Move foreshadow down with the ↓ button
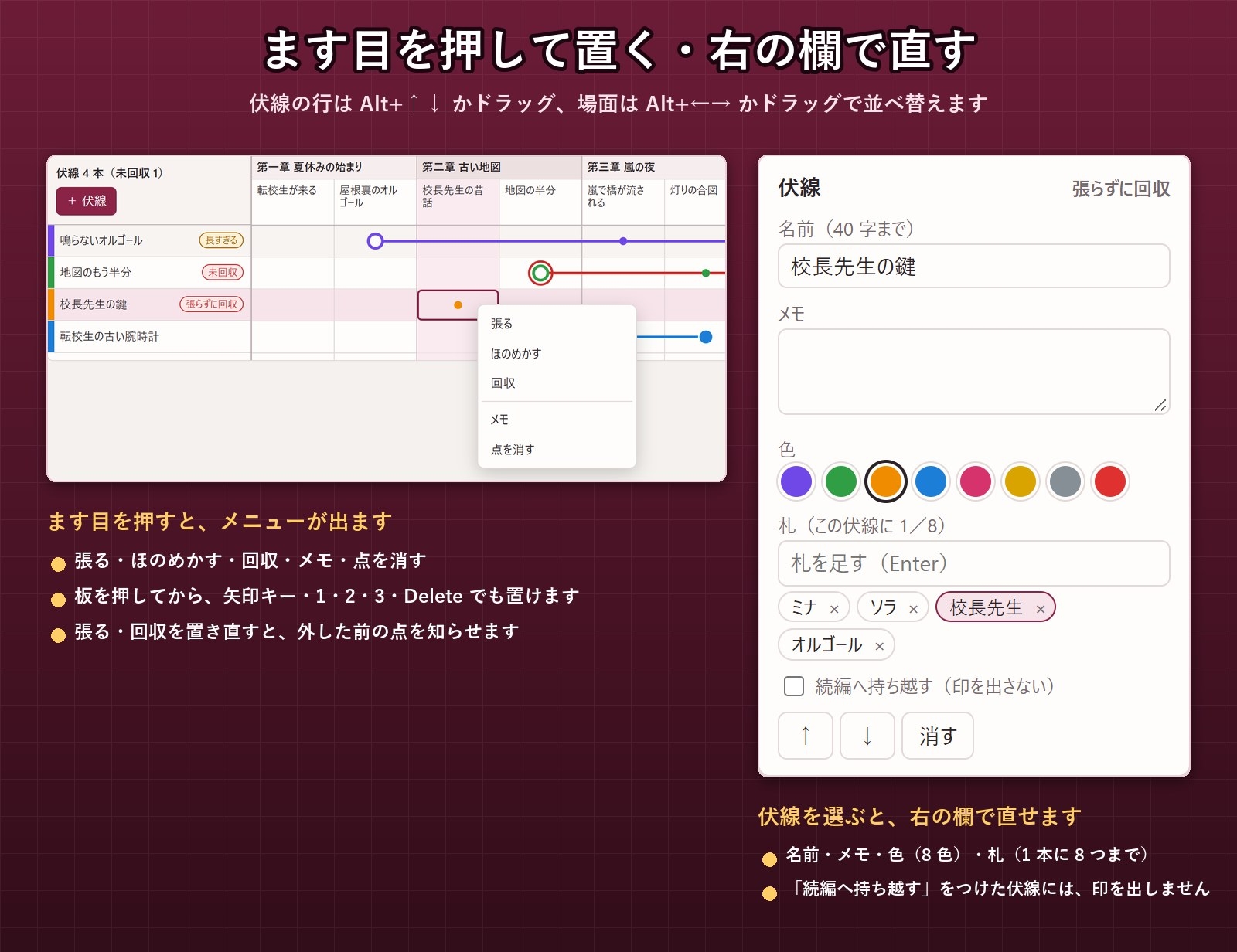This screenshot has height=952, width=1237. click(867, 736)
